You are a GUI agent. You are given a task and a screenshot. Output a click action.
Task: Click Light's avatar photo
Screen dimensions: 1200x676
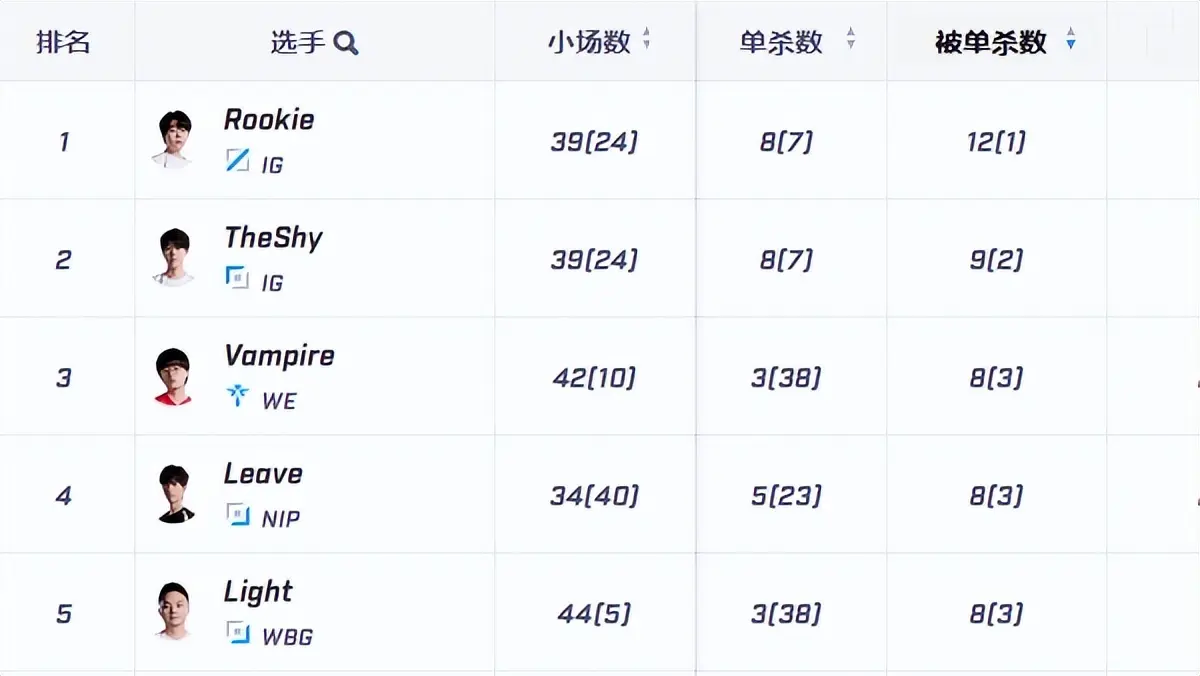[175, 611]
